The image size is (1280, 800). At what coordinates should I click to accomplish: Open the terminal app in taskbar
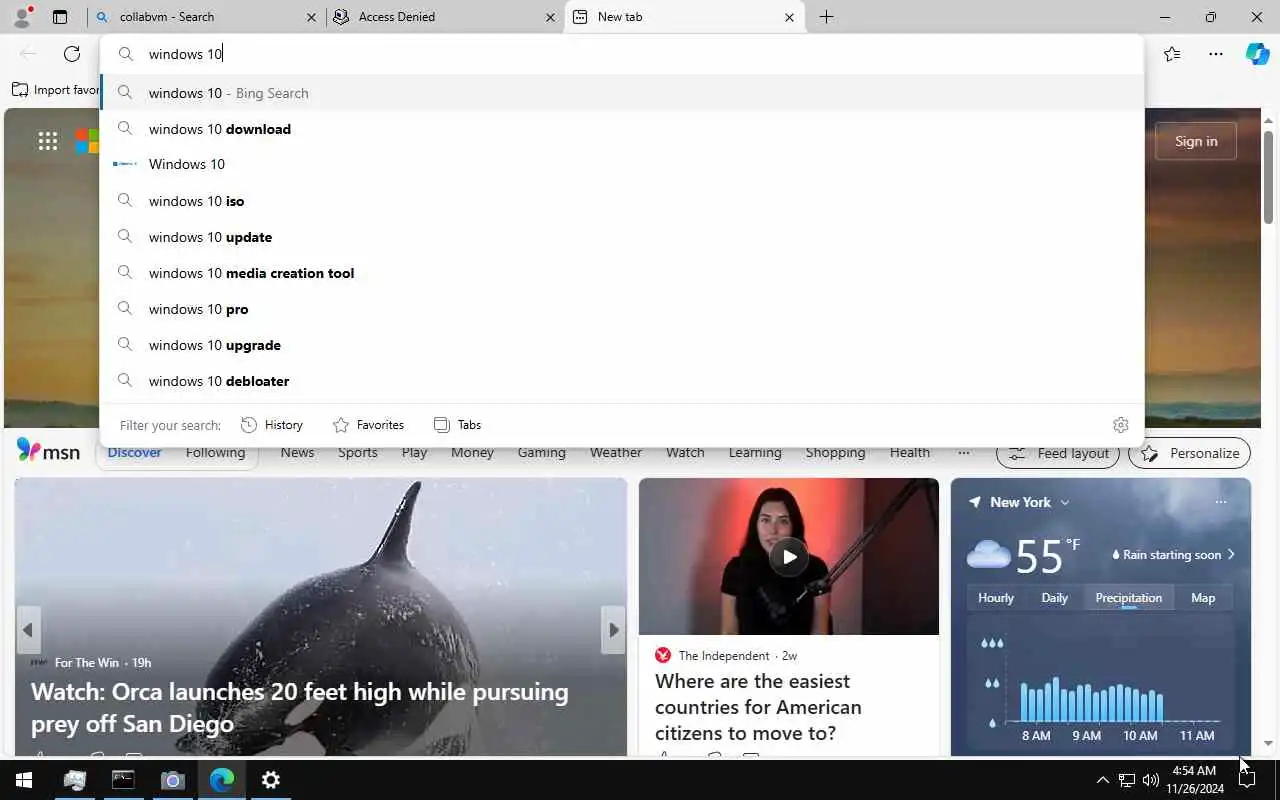[123, 780]
